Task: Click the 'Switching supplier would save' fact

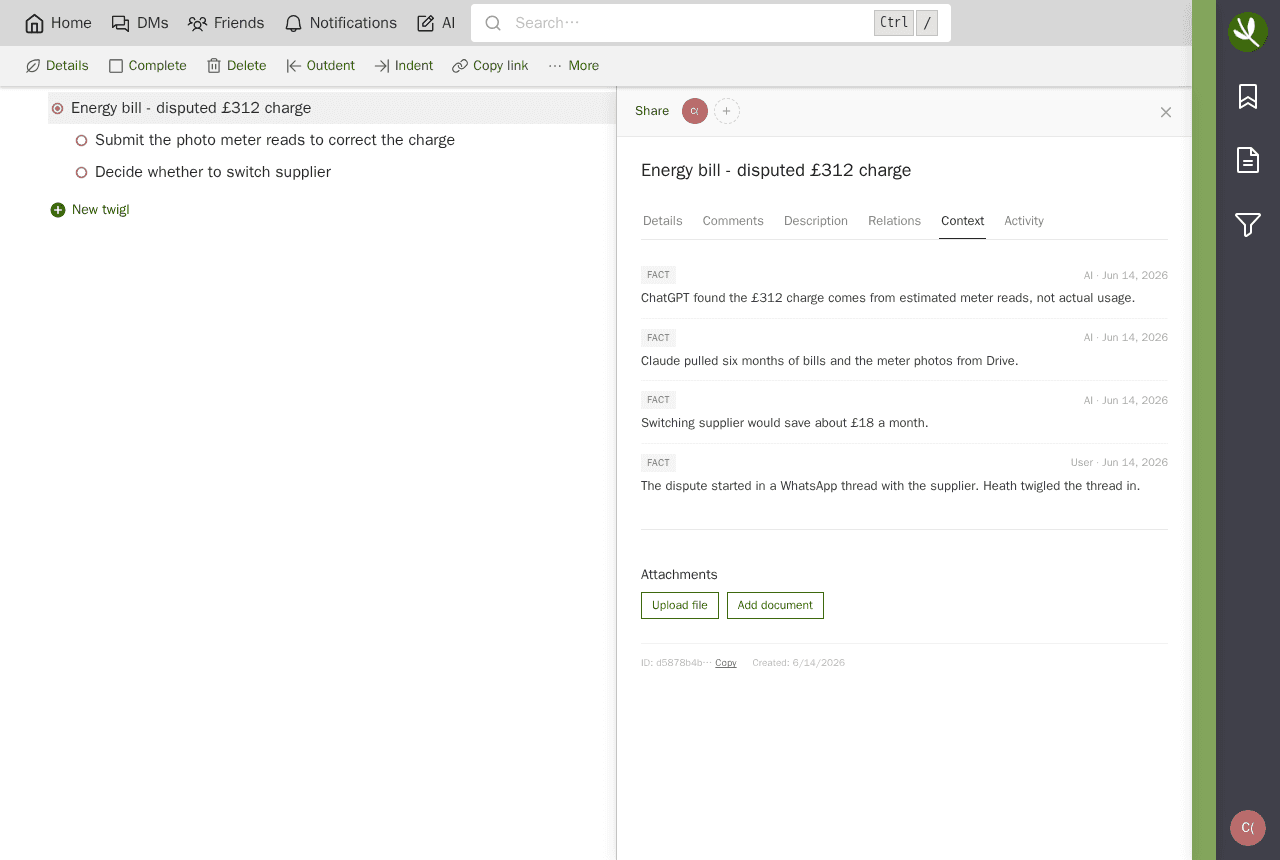Action: [x=785, y=423]
